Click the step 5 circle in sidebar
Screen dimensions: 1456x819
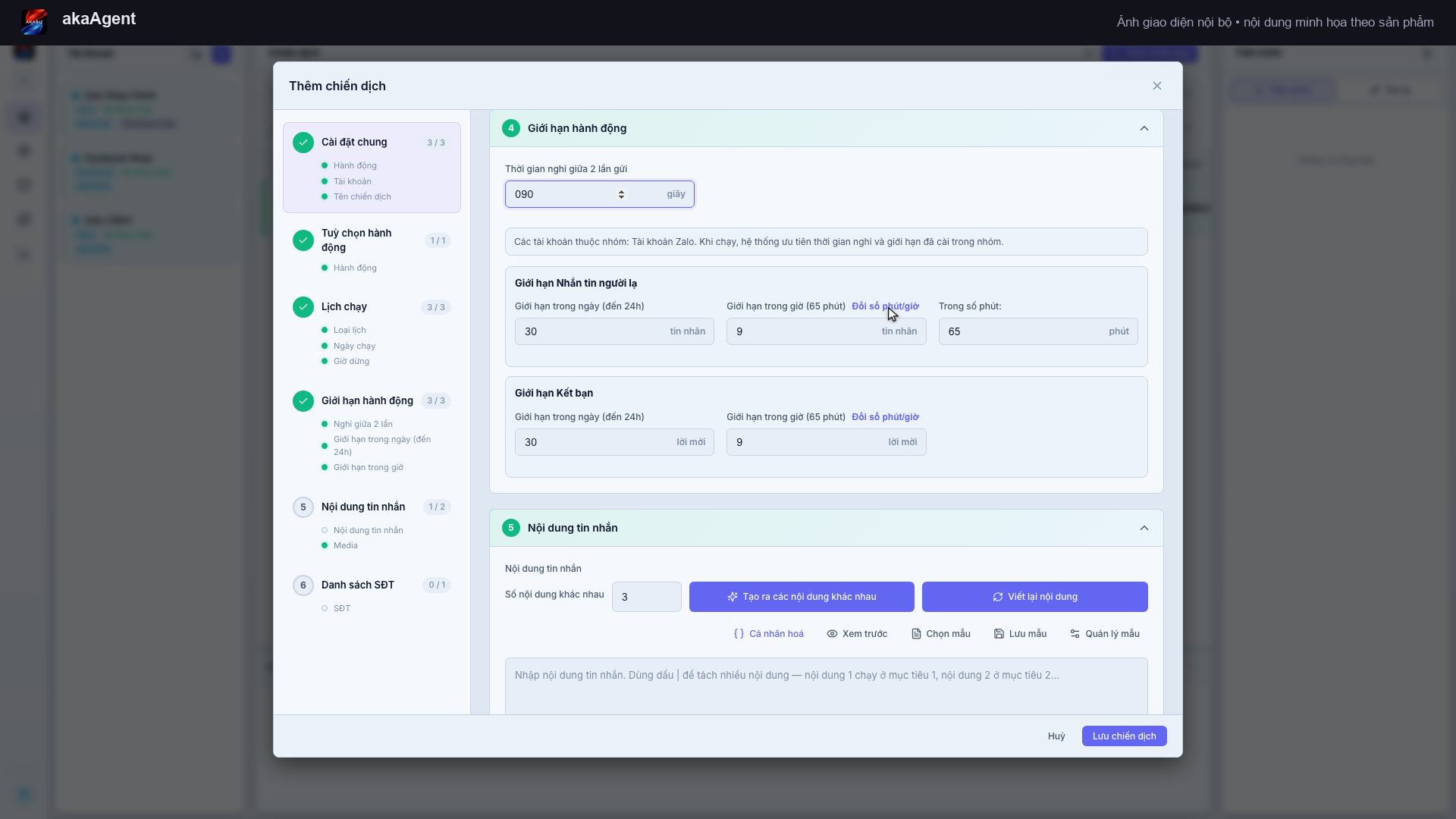(x=303, y=507)
